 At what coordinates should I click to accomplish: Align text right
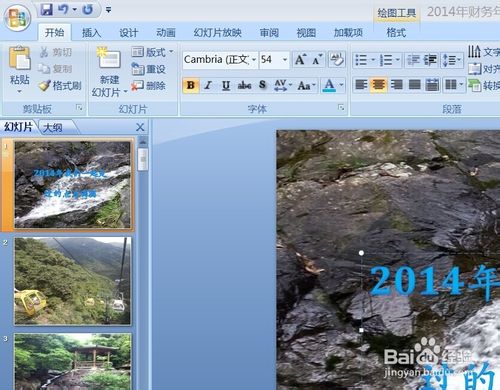[397, 85]
